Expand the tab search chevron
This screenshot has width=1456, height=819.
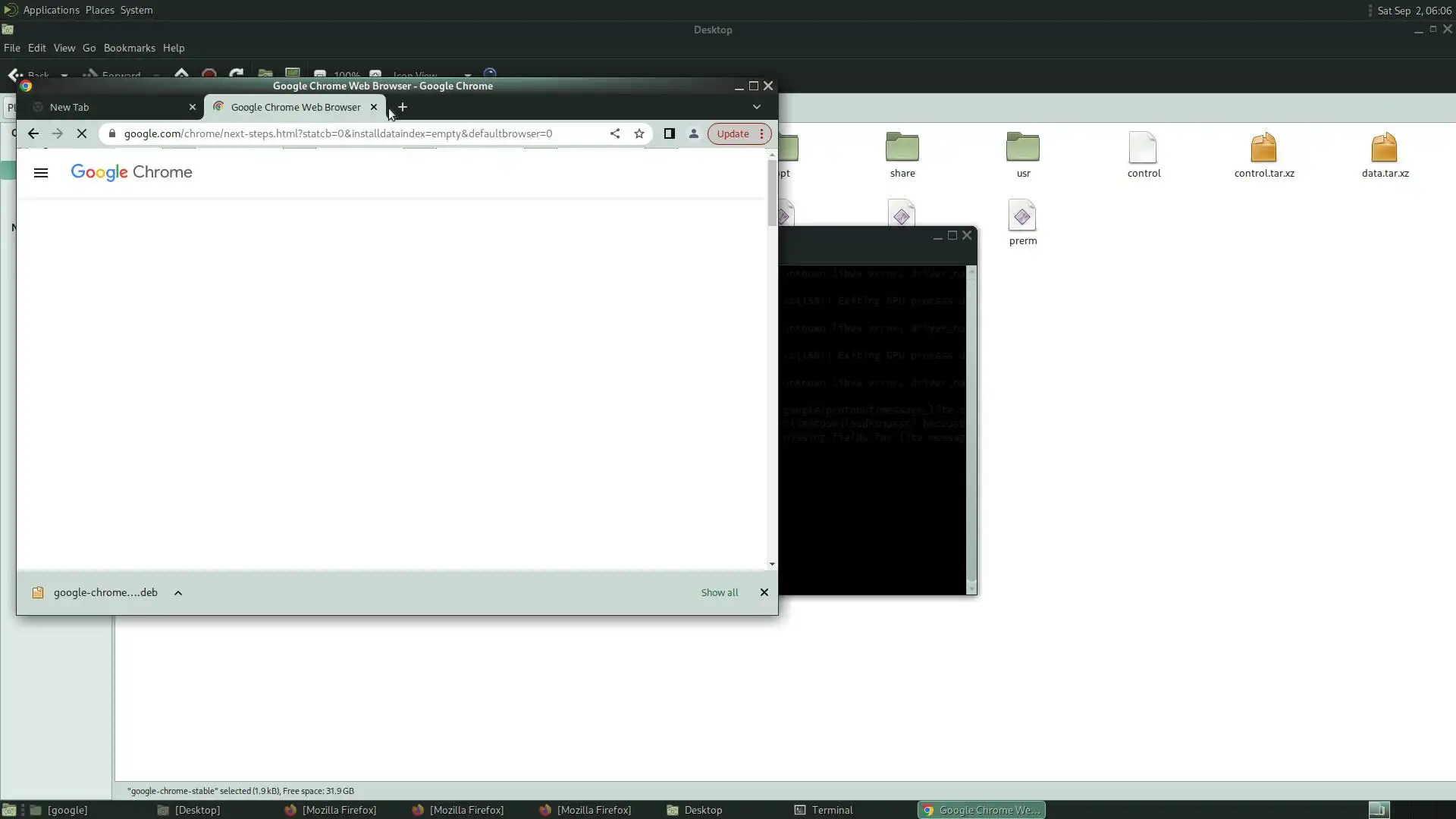(x=756, y=107)
